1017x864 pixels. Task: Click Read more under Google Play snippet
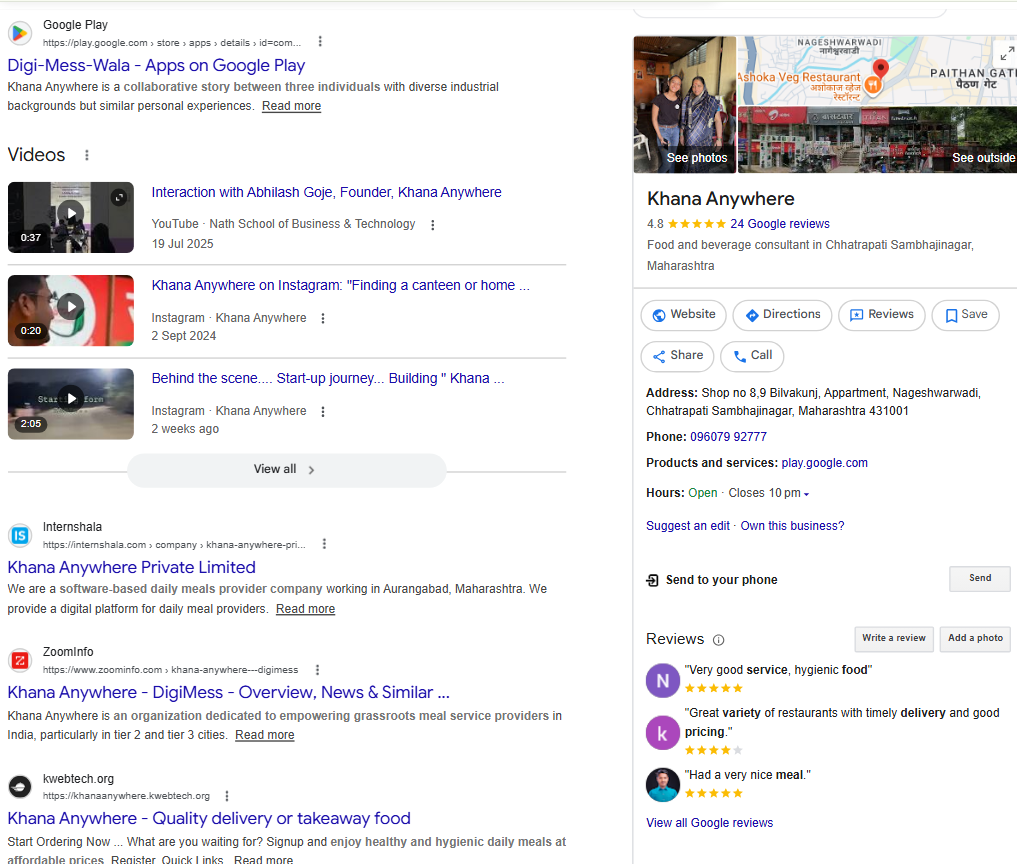291,106
